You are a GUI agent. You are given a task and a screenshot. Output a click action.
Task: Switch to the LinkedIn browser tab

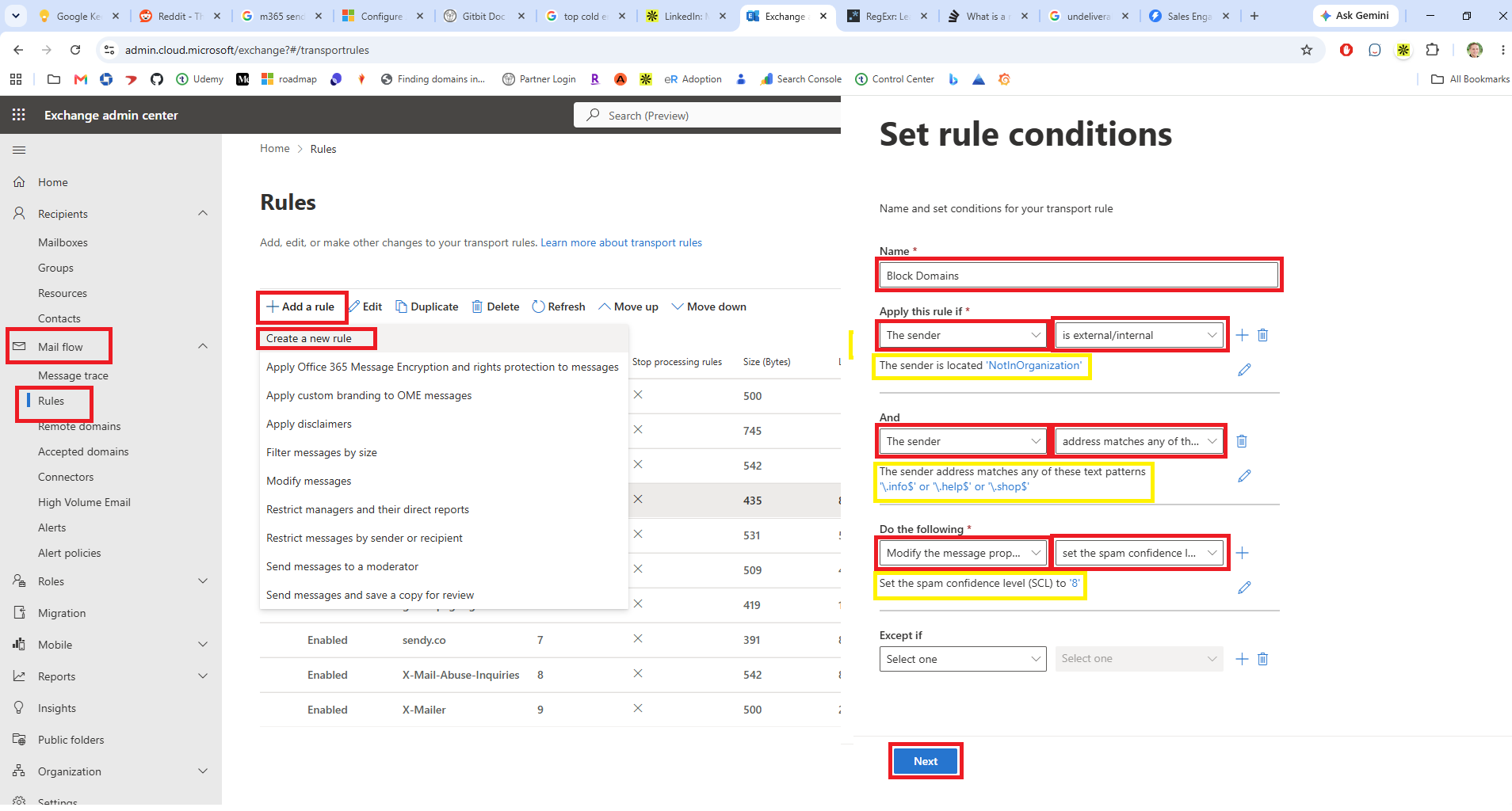click(x=685, y=16)
